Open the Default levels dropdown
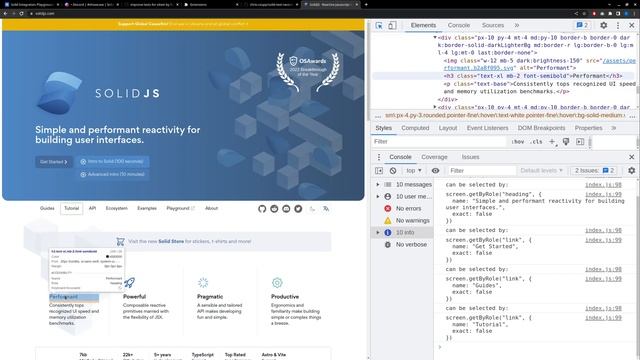The width and height of the screenshot is (640, 360). [542, 171]
